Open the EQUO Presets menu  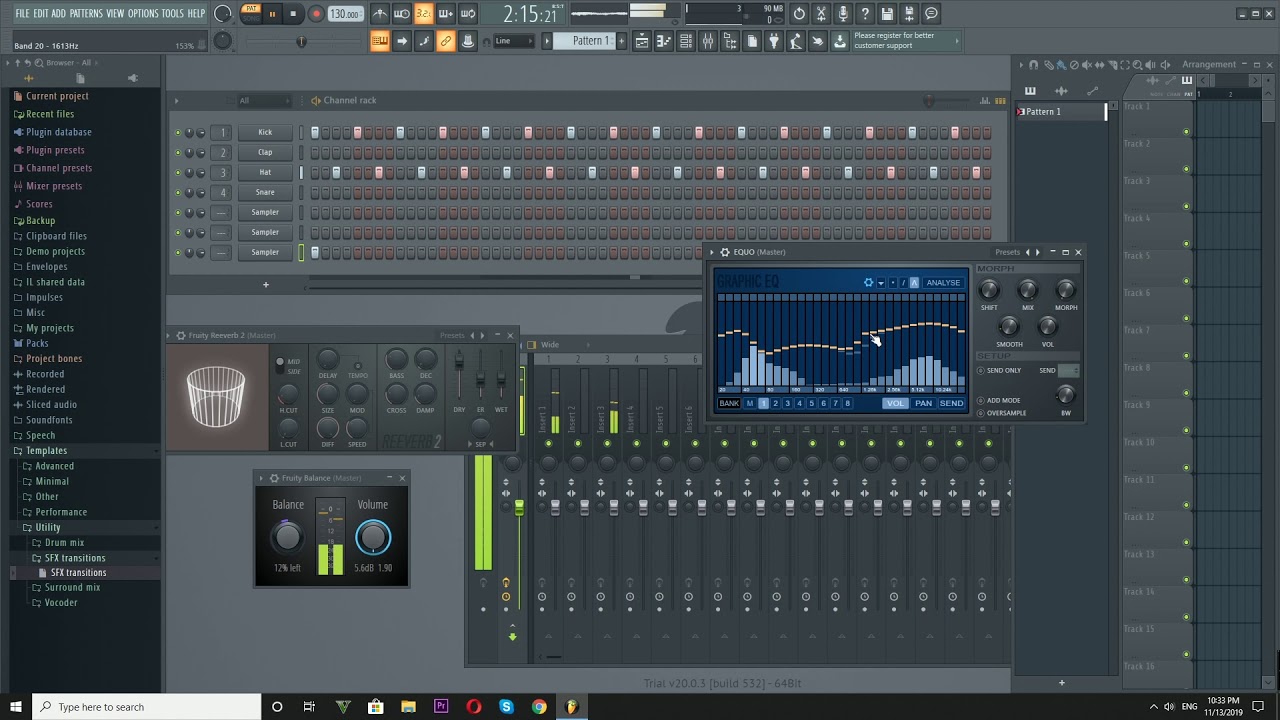click(1007, 252)
